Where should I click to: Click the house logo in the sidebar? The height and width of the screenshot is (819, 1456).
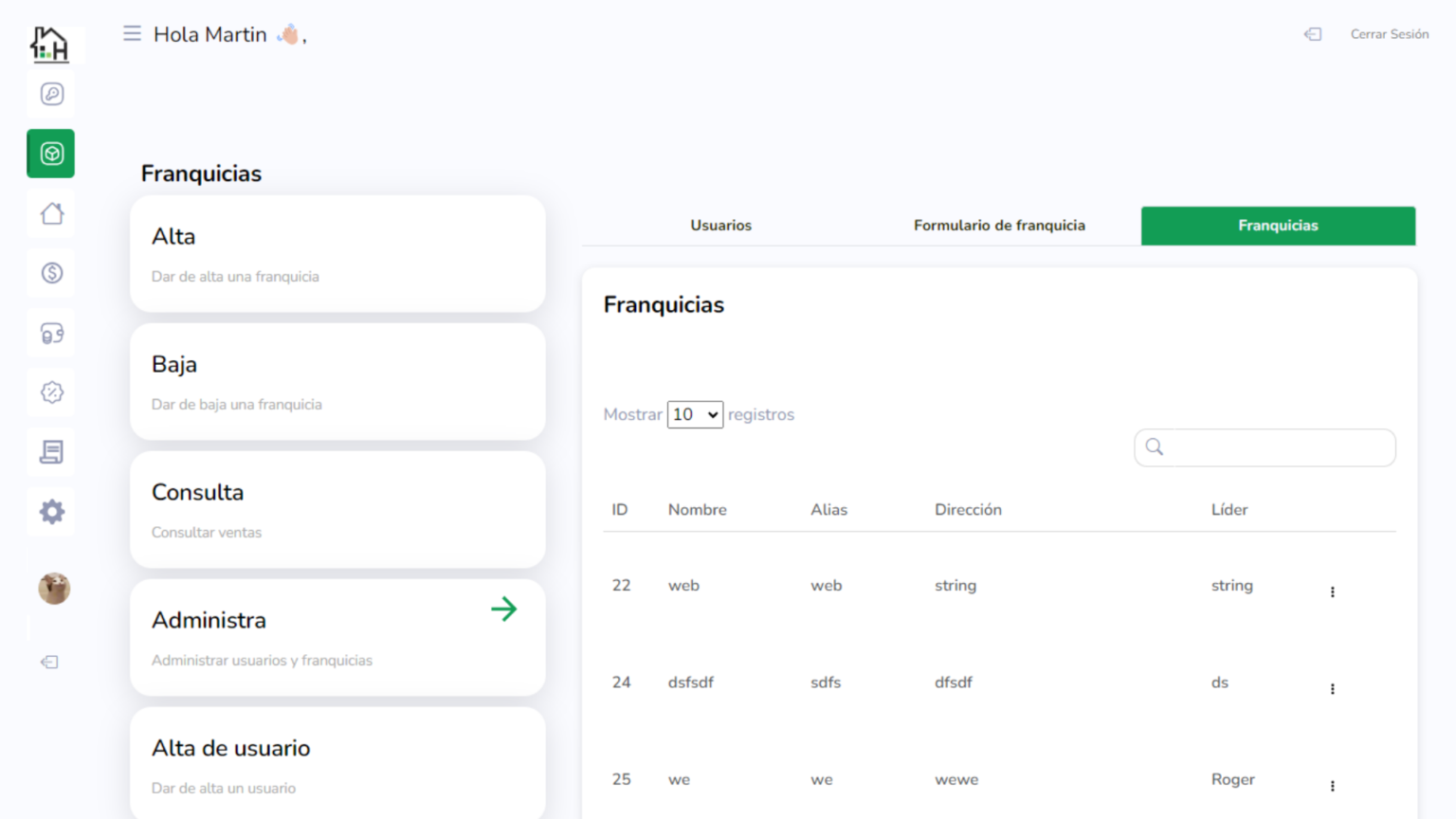(x=49, y=44)
